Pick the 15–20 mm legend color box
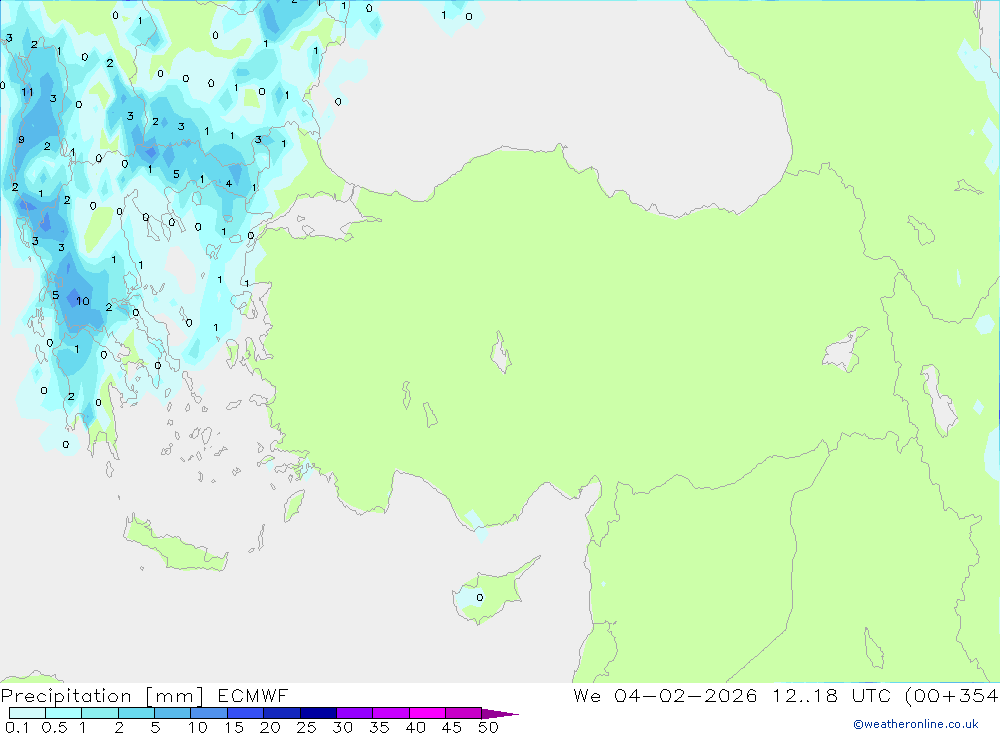Viewport: 1000px width, 733px height. [246, 713]
